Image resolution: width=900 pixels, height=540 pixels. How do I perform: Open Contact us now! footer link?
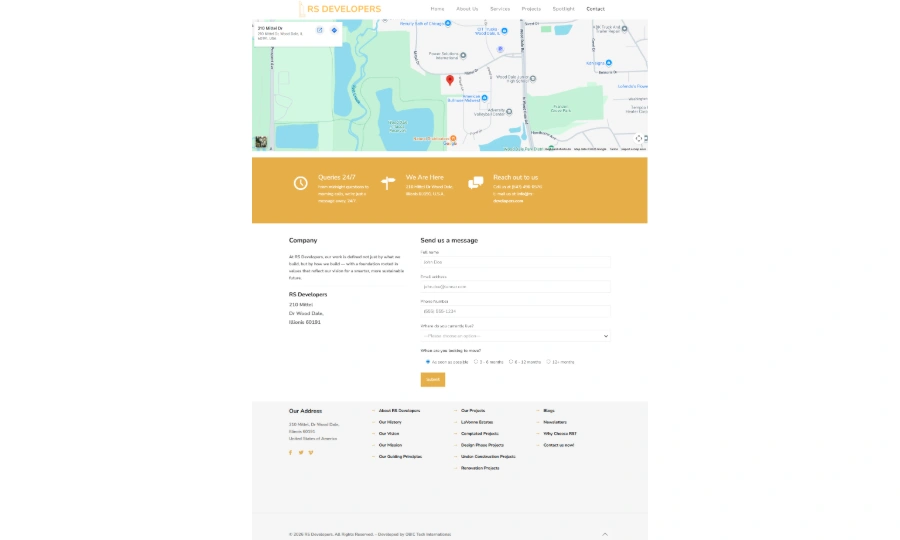[x=558, y=445]
